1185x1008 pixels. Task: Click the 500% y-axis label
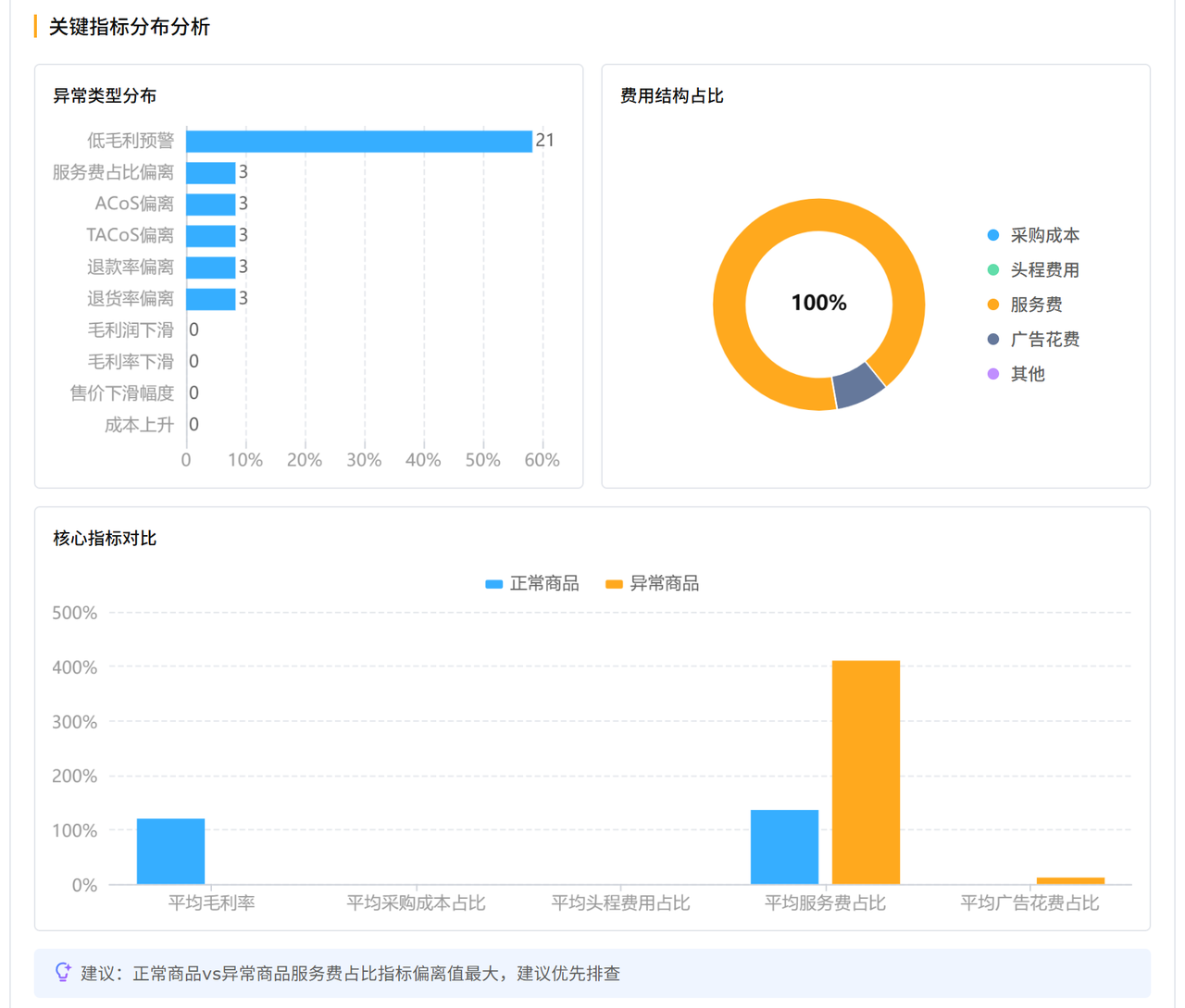pos(75,613)
